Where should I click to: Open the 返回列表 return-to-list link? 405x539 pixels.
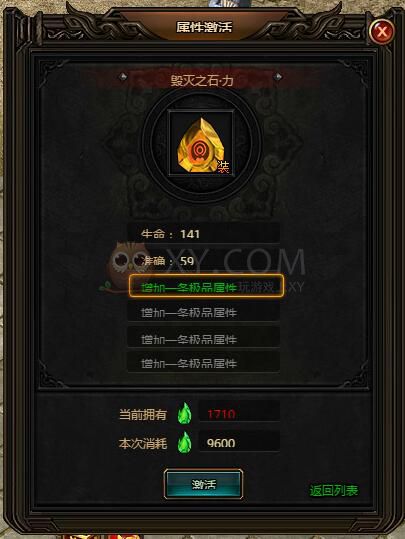coord(333,491)
